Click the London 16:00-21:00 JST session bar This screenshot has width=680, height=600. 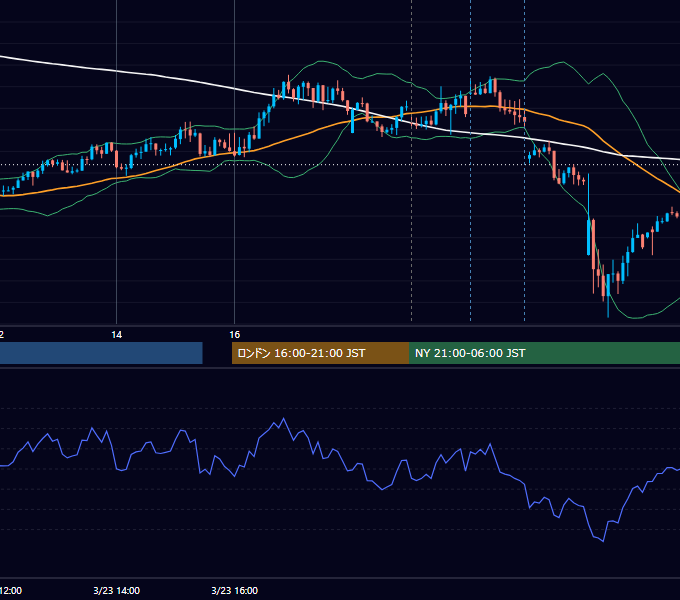[x=320, y=353]
